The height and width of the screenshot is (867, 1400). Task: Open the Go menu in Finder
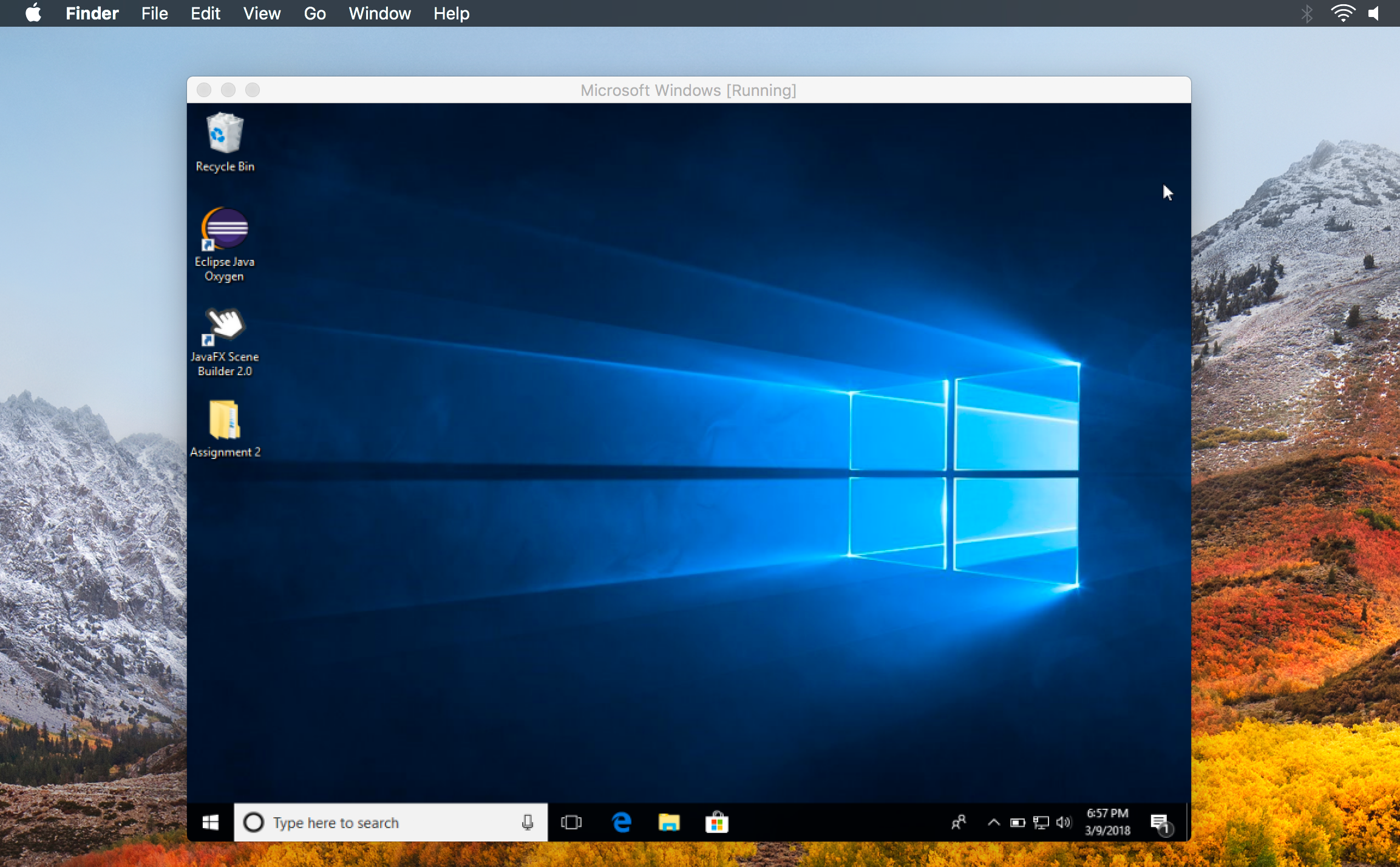pyautogui.click(x=314, y=13)
